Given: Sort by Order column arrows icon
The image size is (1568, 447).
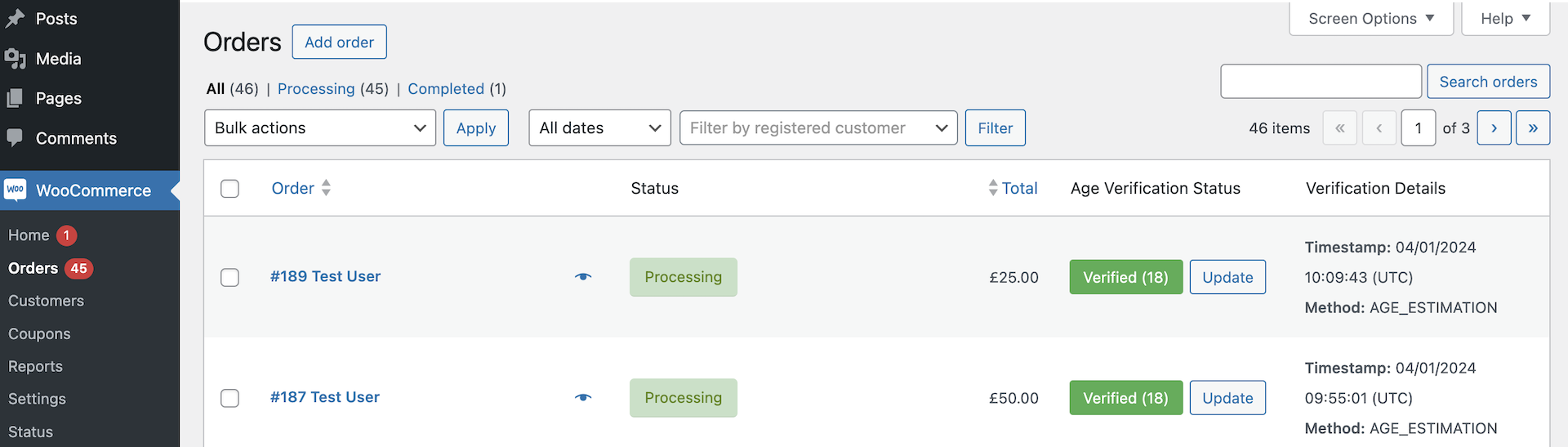Looking at the screenshot, I should [326, 188].
